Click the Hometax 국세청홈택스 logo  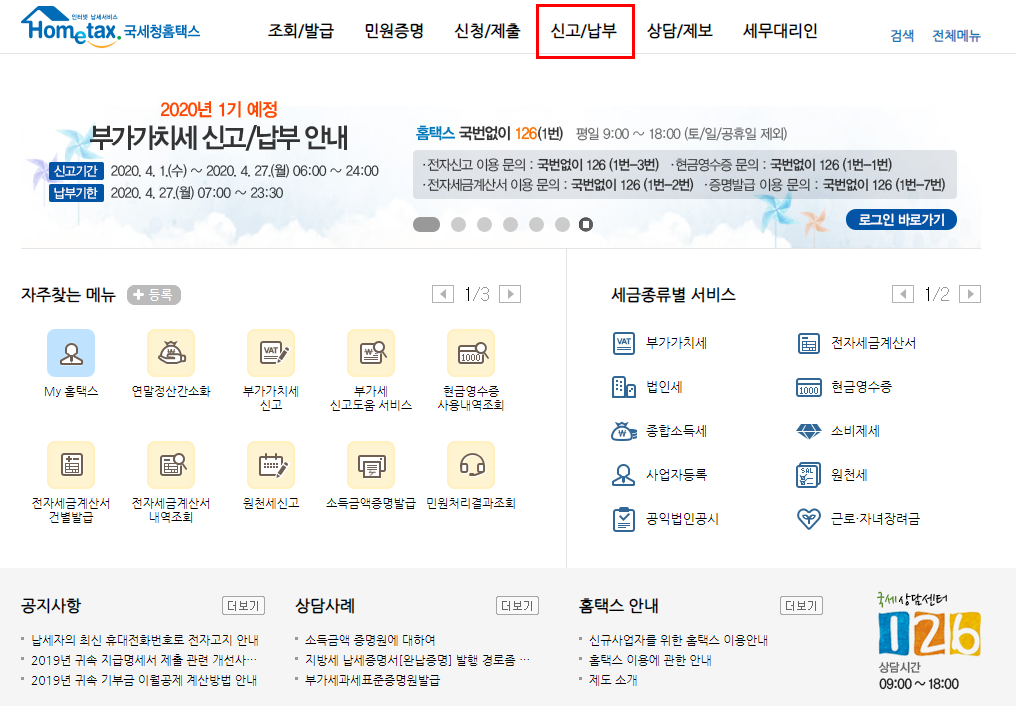pyautogui.click(x=111, y=27)
